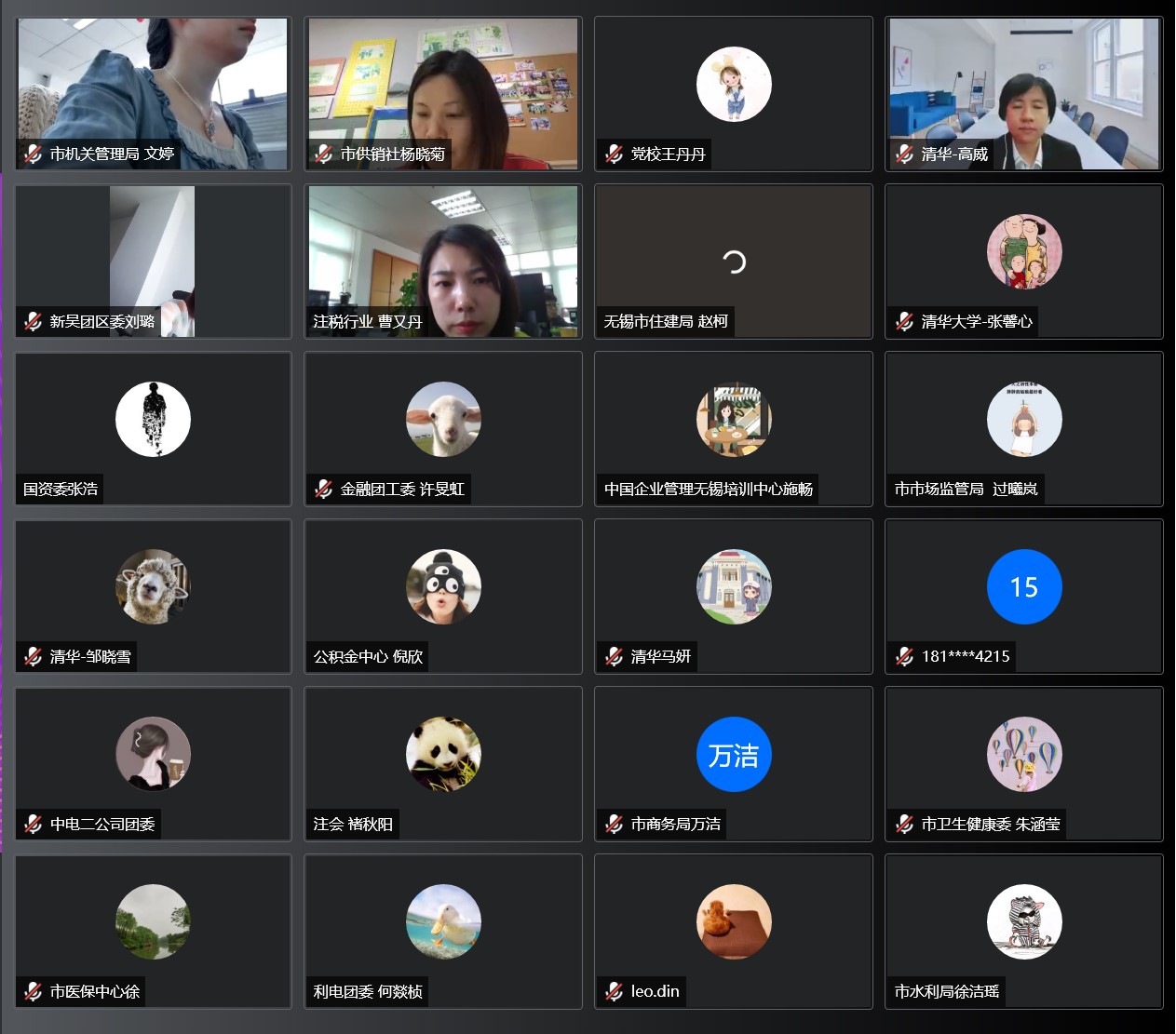1176x1034 pixels.
Task: Click muted mic icon beside 181****4215
Action: (x=904, y=656)
